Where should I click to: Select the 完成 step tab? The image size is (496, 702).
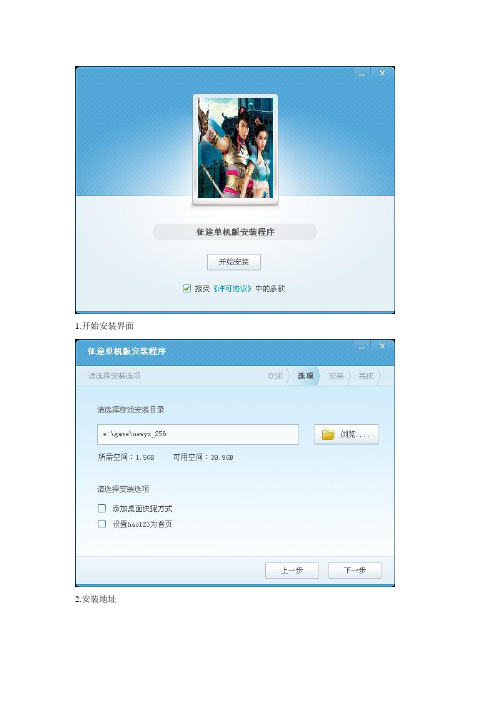point(366,376)
